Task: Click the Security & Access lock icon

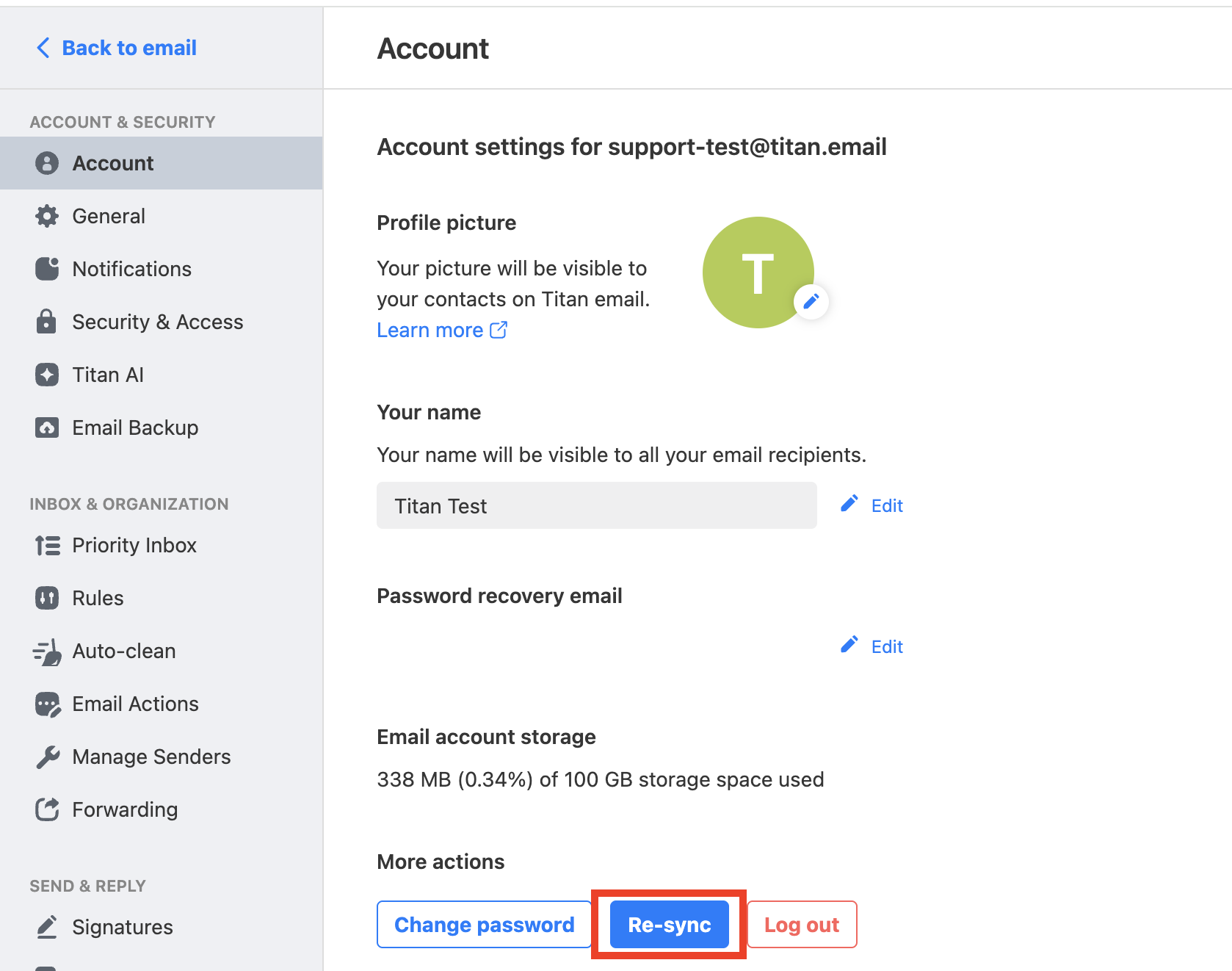Action: coord(46,322)
